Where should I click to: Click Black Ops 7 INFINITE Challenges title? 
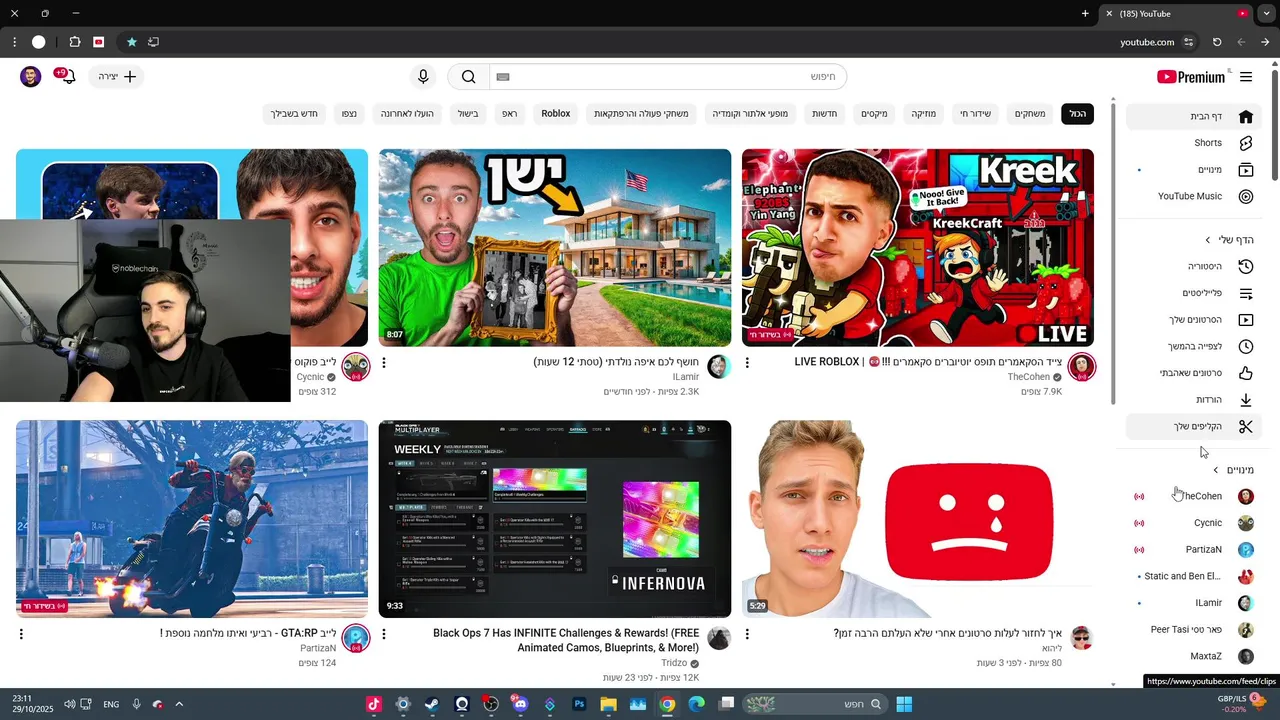tap(566, 640)
